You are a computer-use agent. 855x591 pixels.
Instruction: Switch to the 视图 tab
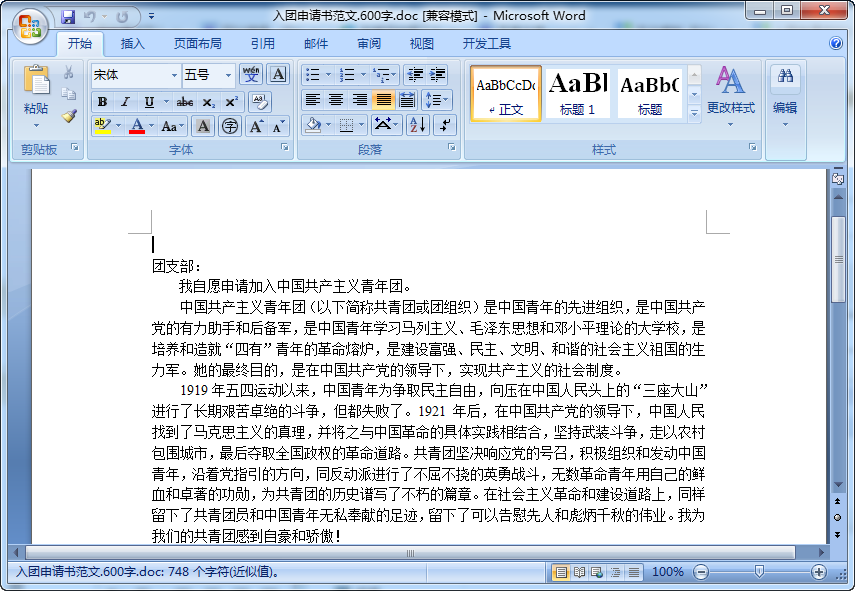[422, 44]
